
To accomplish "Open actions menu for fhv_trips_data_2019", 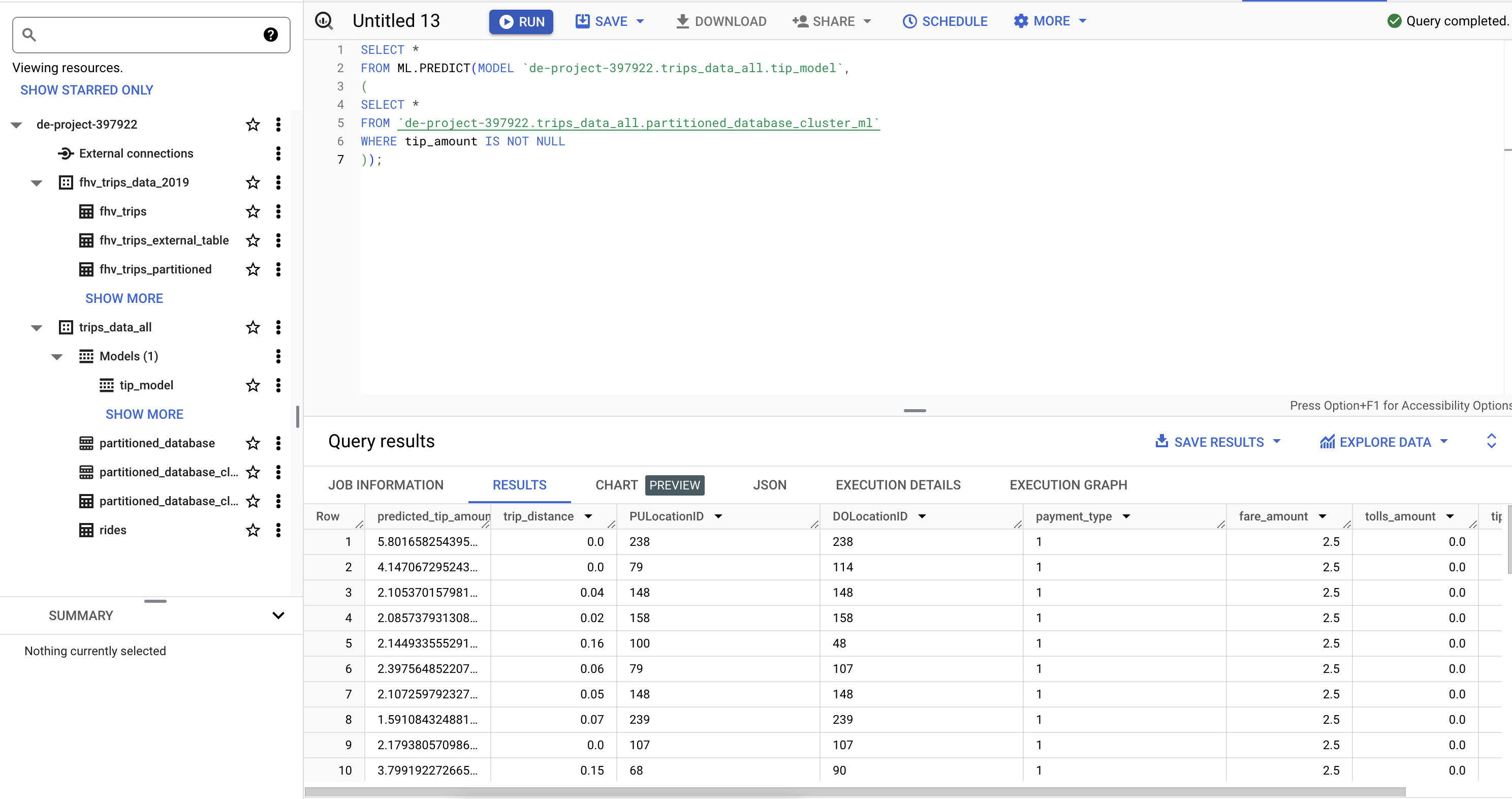I will pyautogui.click(x=278, y=182).
